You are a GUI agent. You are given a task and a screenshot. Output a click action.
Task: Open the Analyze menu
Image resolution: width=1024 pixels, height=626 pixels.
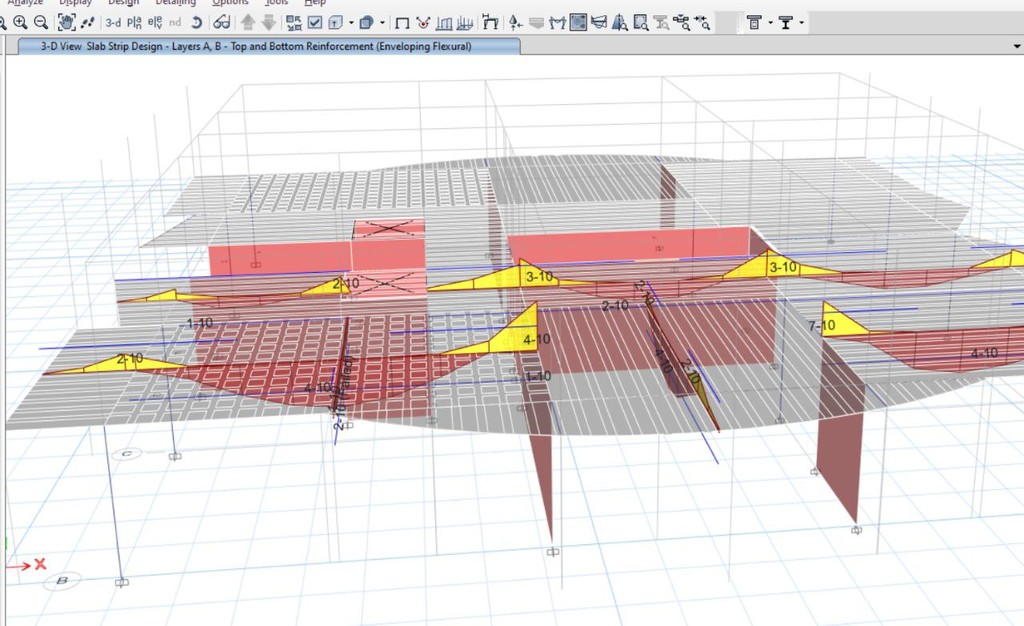(25, 3)
